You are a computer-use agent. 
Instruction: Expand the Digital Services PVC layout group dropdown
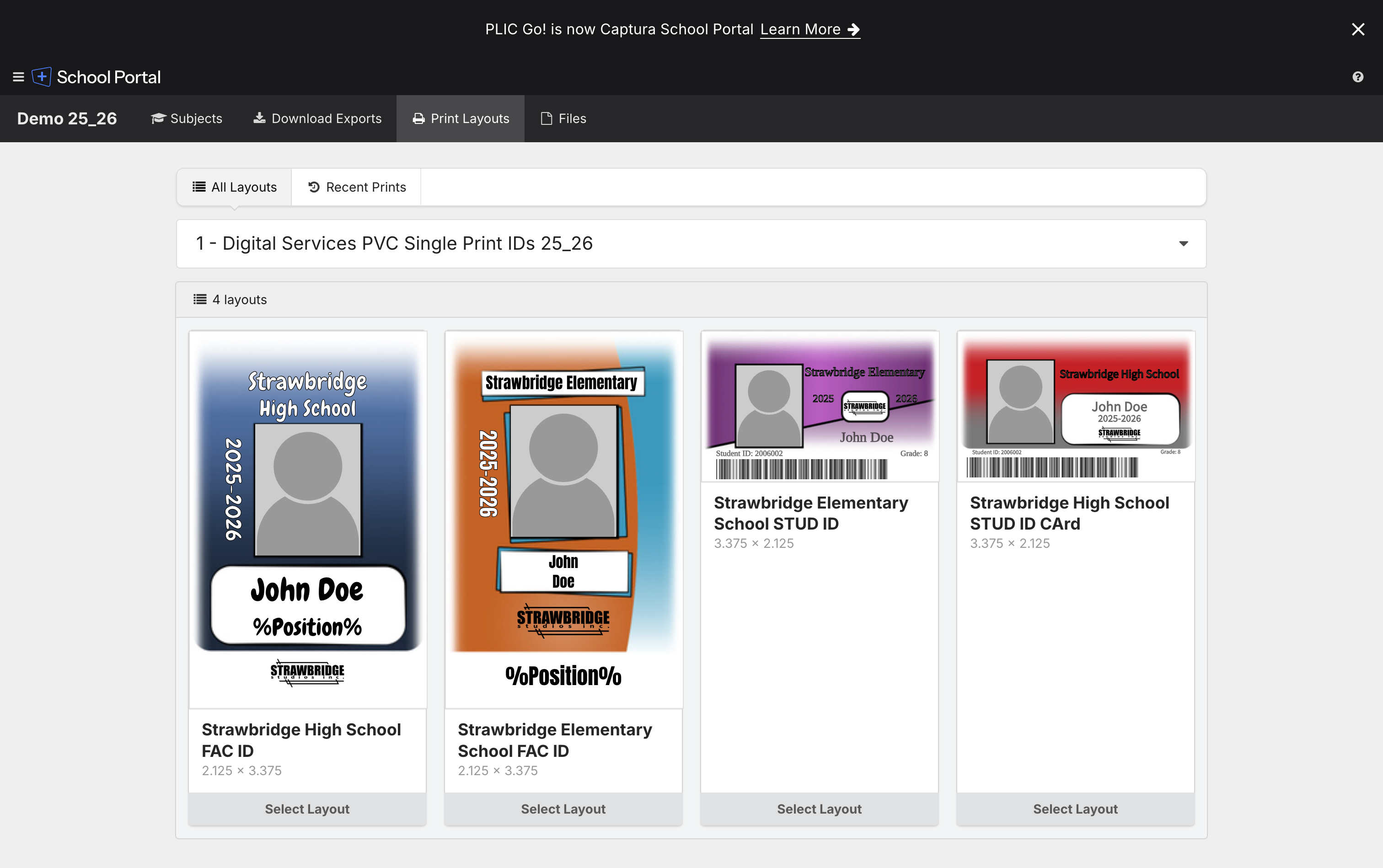(x=691, y=243)
